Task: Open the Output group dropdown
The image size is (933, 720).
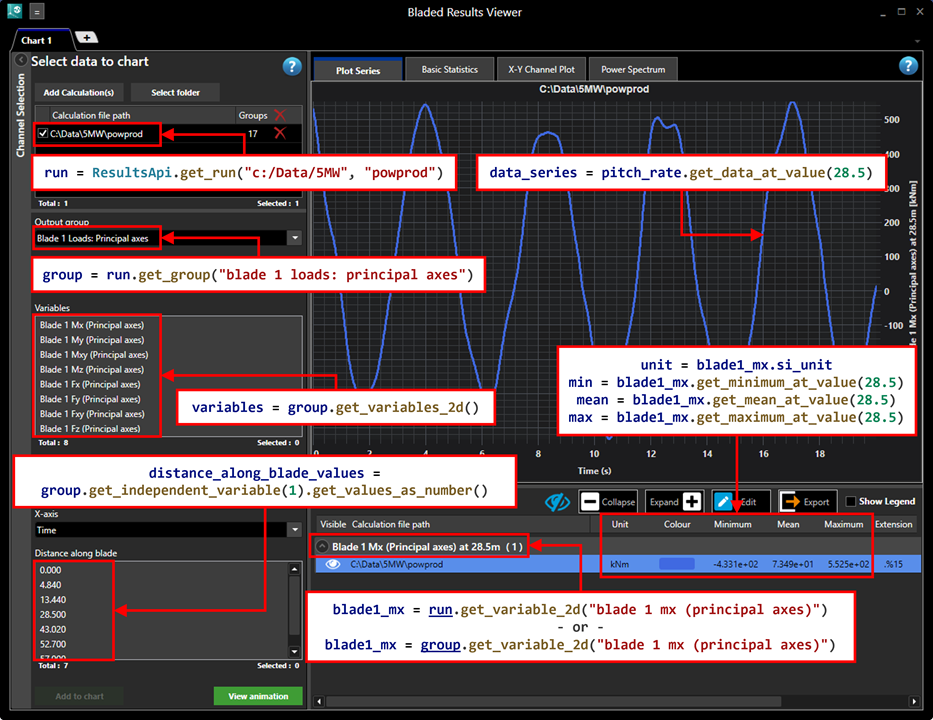Action: 294,239
